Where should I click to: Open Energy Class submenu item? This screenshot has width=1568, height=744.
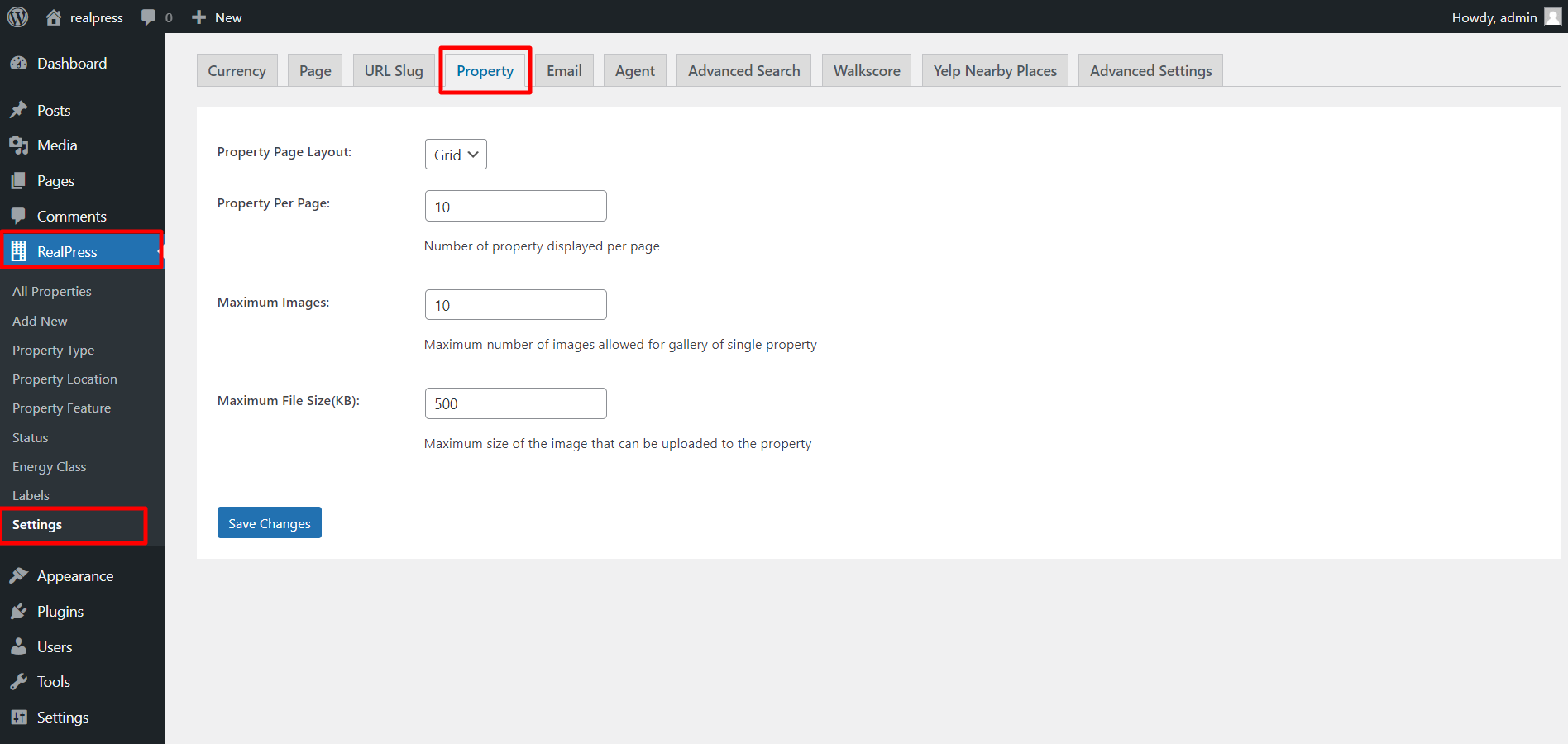50,467
